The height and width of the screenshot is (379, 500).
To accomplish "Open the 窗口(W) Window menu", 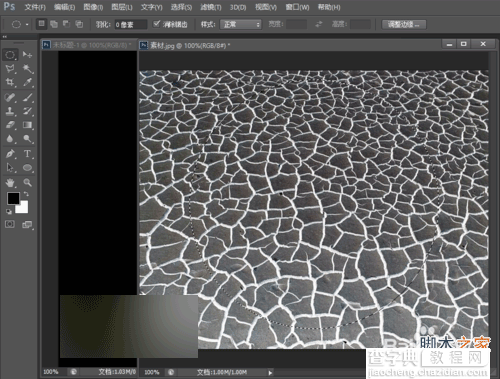I will coord(297,7).
